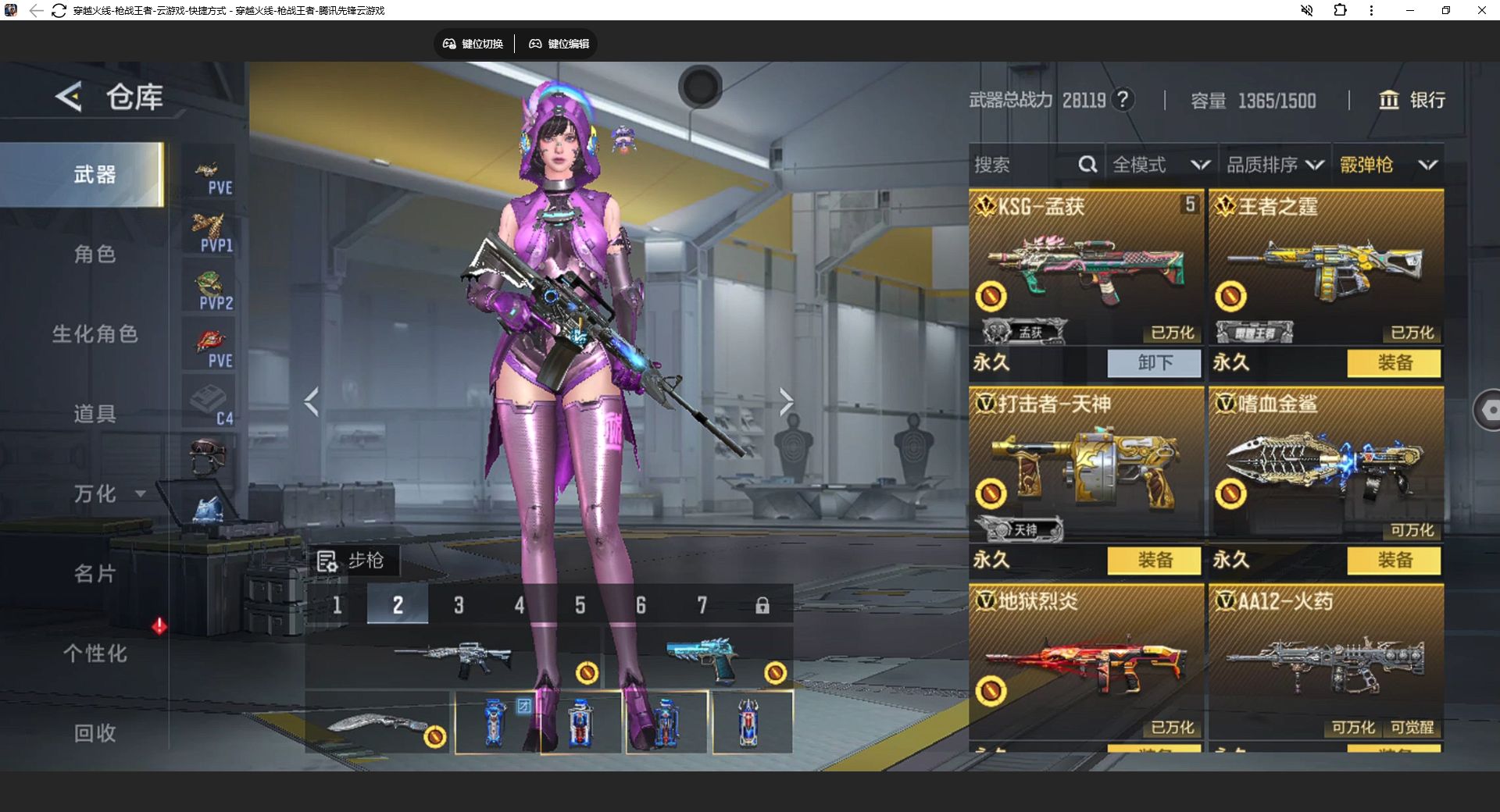Image resolution: width=1500 pixels, height=812 pixels.
Task: Open the 品质排序 sort dropdown
Action: point(1275,165)
